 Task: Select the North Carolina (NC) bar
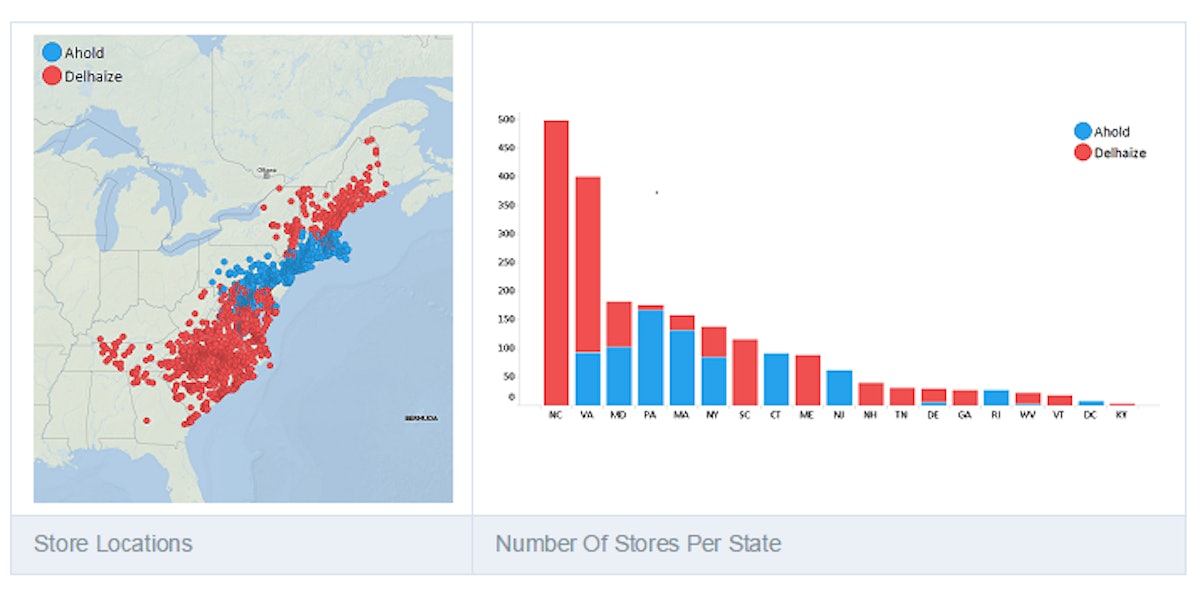pos(556,262)
